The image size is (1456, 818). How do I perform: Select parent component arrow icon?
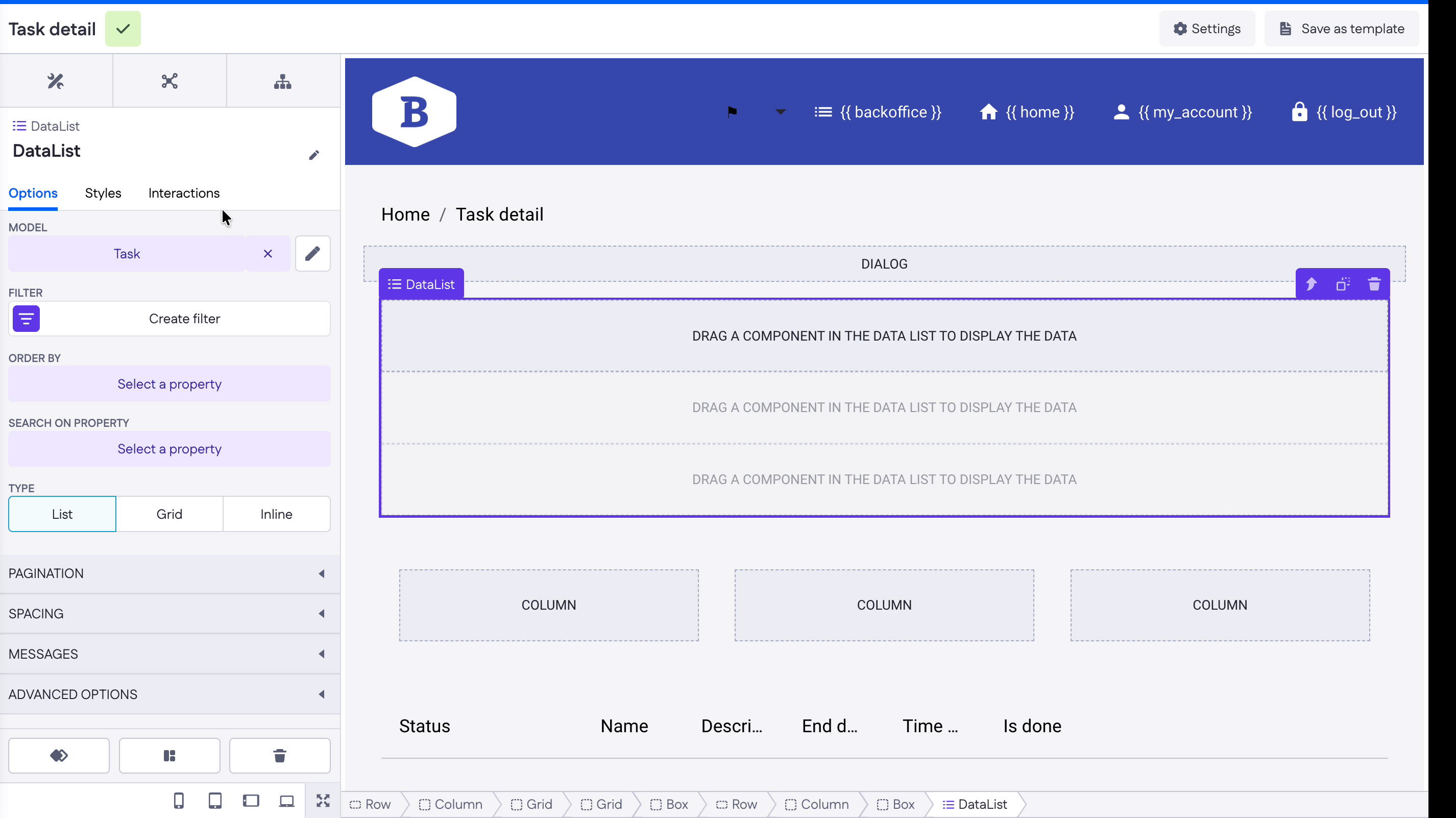coord(1312,284)
